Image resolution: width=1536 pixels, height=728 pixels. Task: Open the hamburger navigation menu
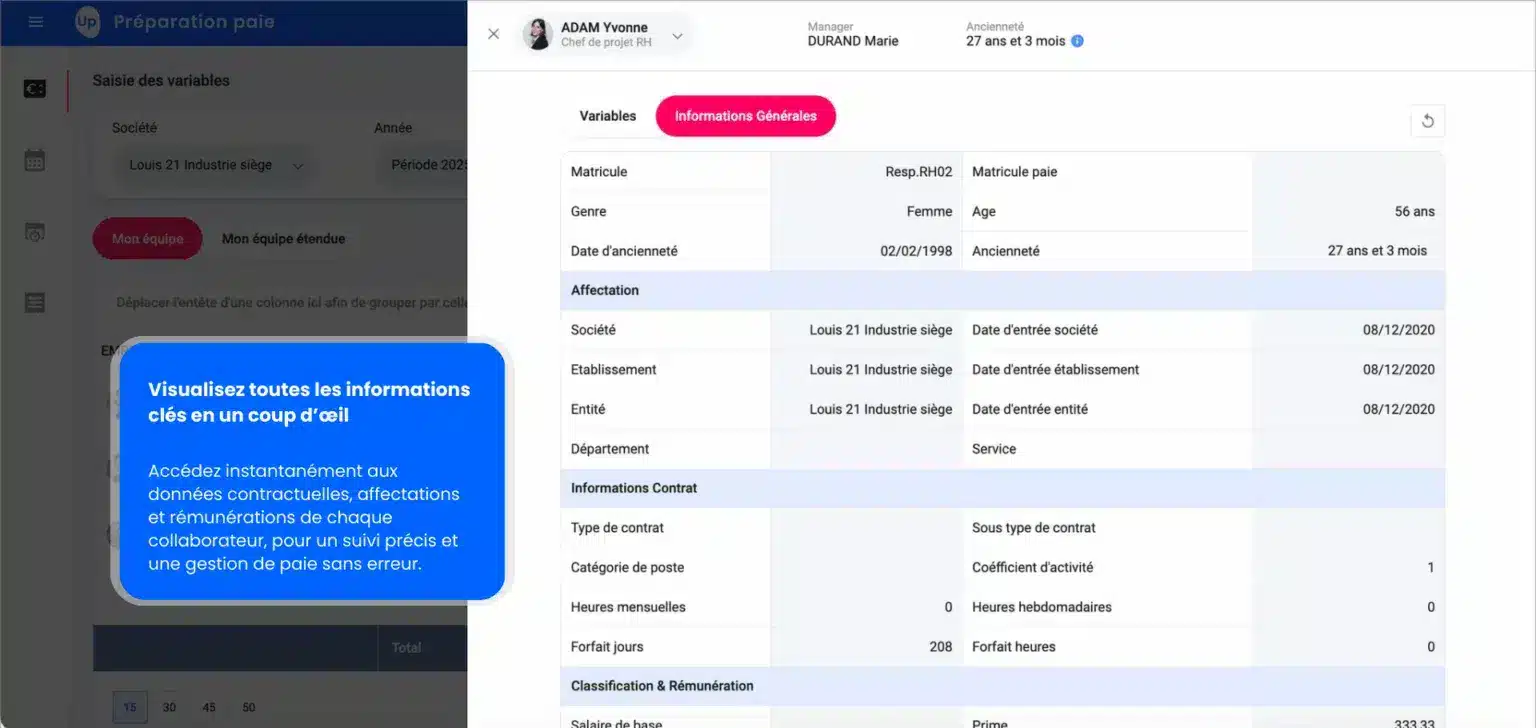coord(36,21)
